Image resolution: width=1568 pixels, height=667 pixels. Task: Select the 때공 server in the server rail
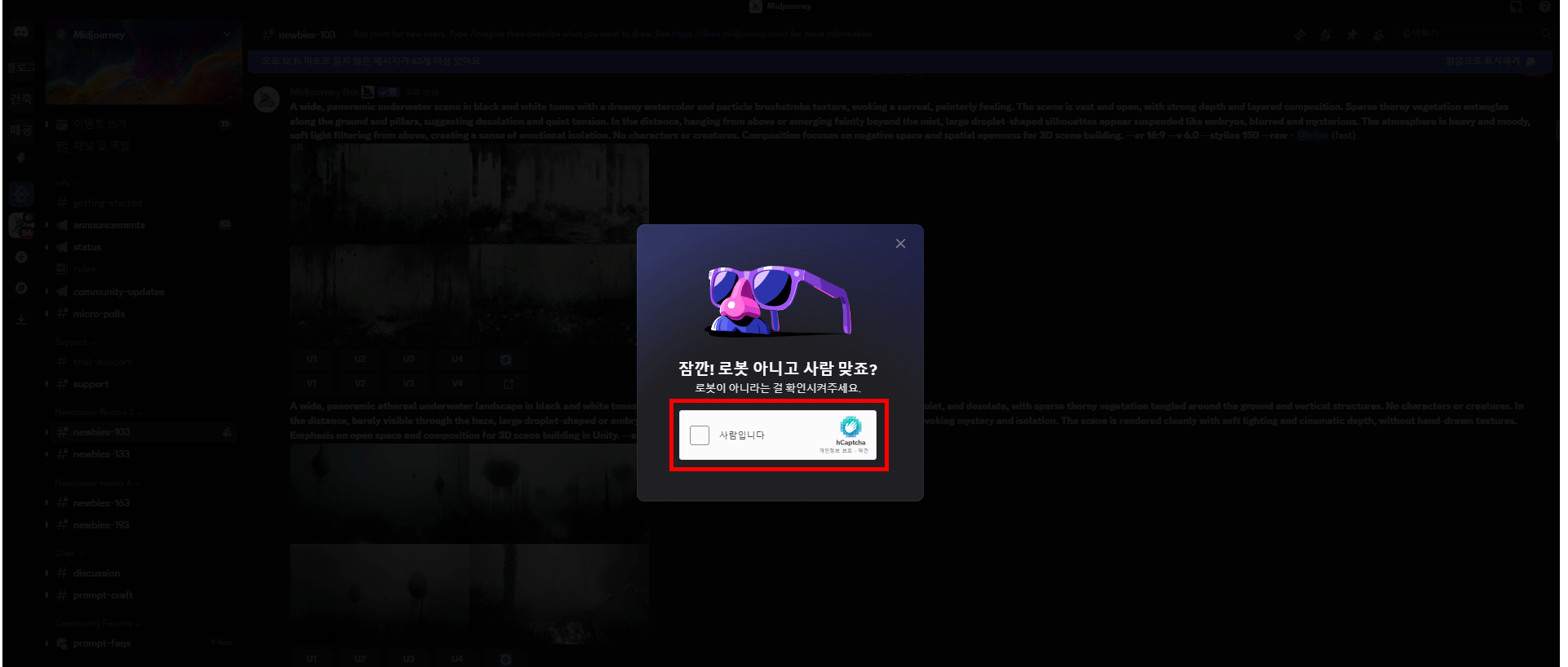tap(21, 130)
